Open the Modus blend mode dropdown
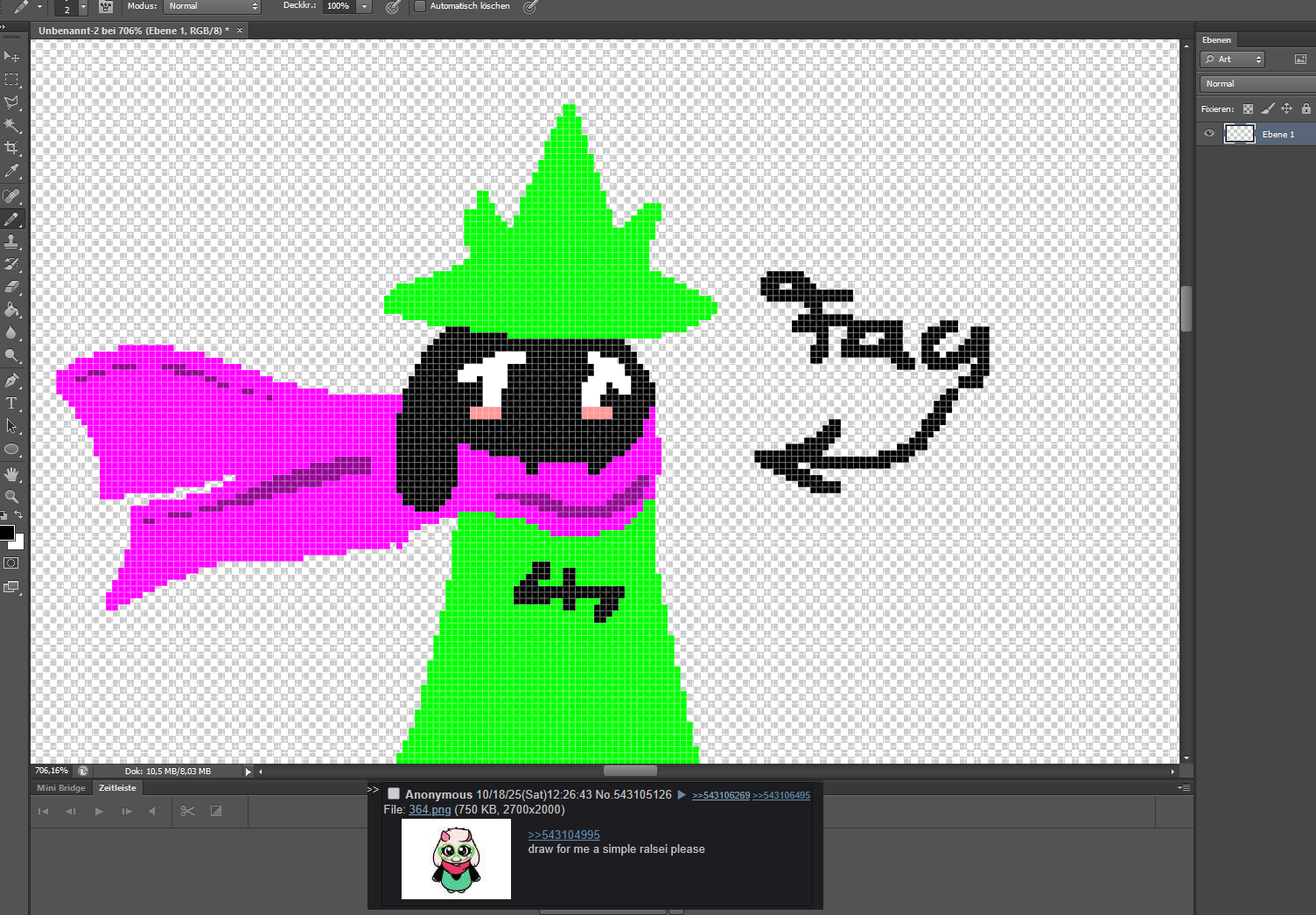The width and height of the screenshot is (1316, 915). [x=213, y=6]
